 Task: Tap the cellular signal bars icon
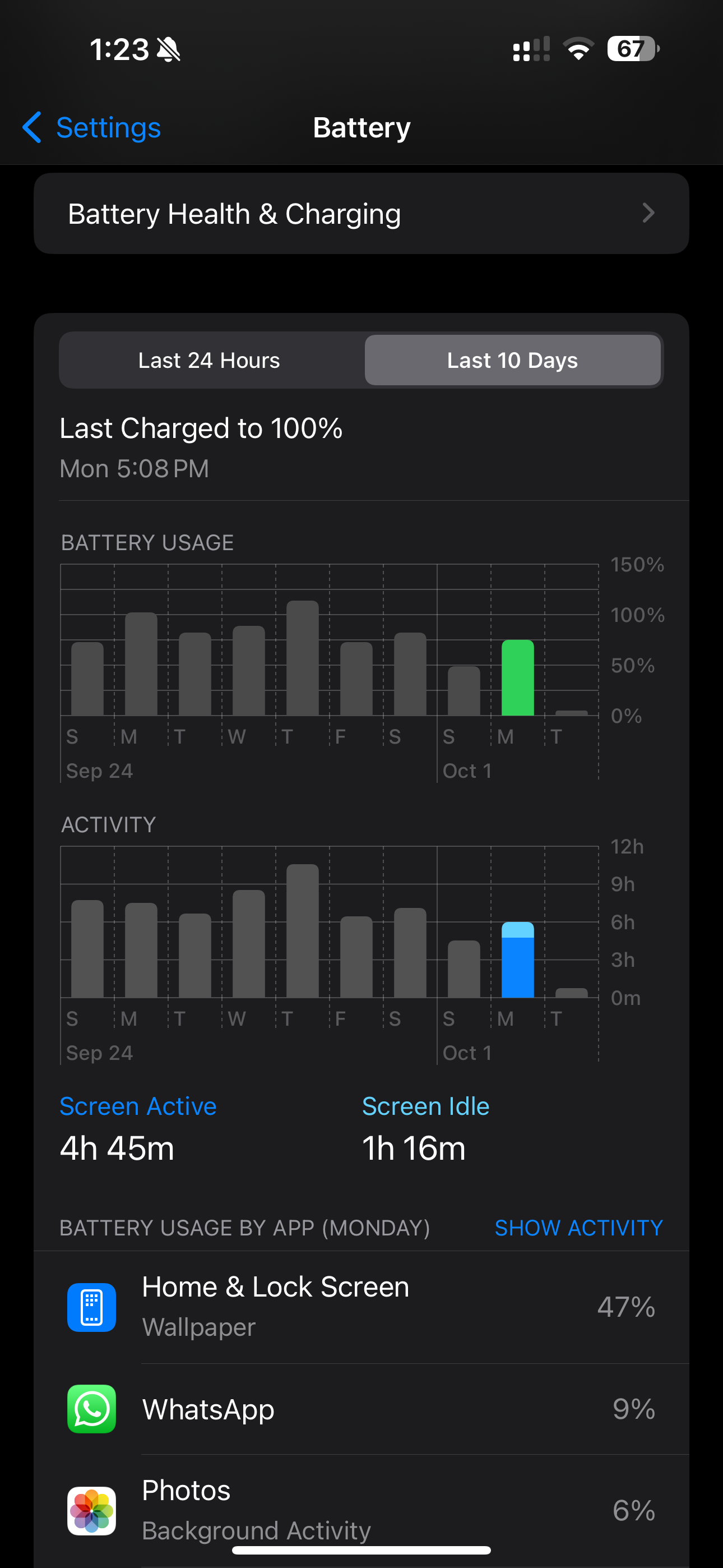(x=531, y=49)
